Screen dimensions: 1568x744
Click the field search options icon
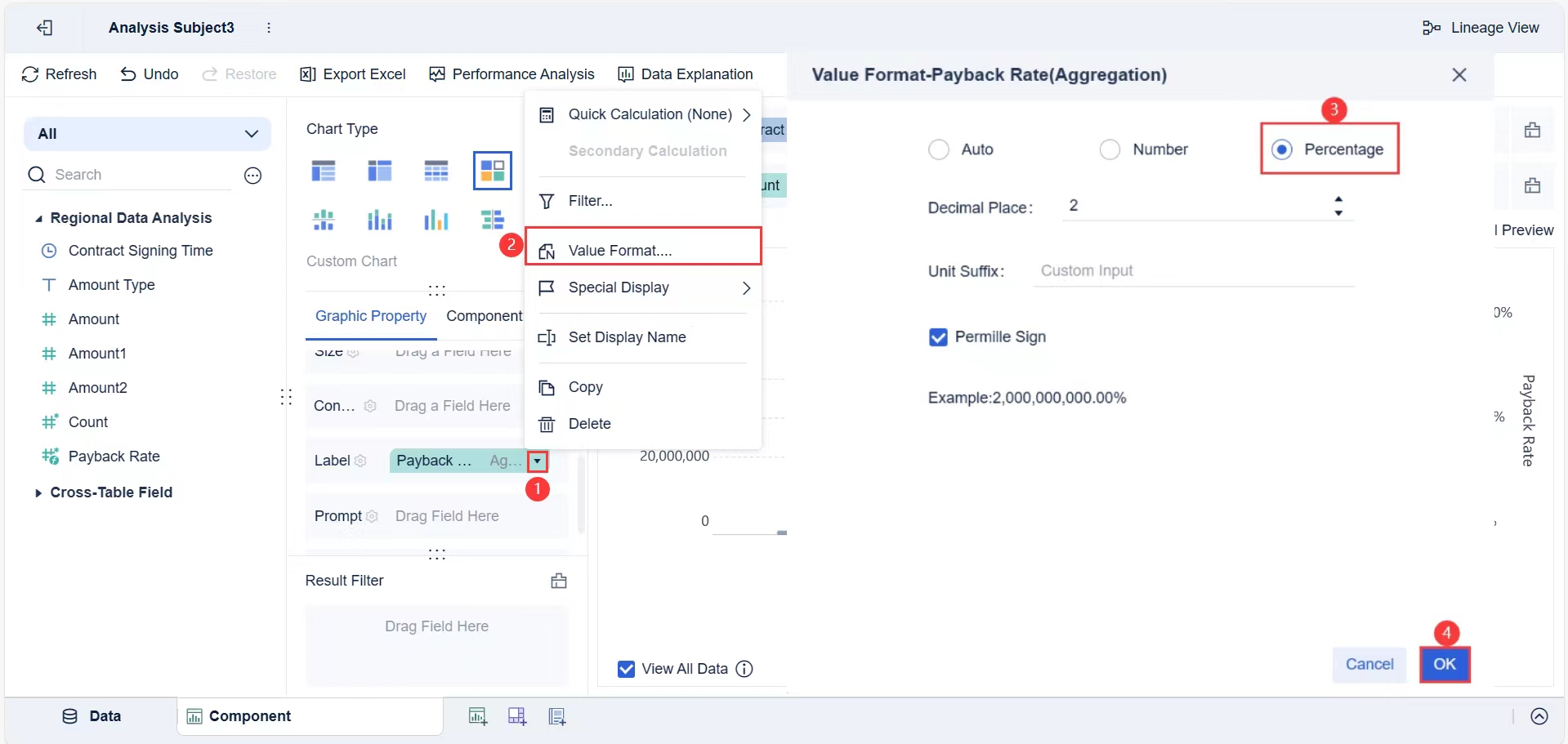point(253,176)
